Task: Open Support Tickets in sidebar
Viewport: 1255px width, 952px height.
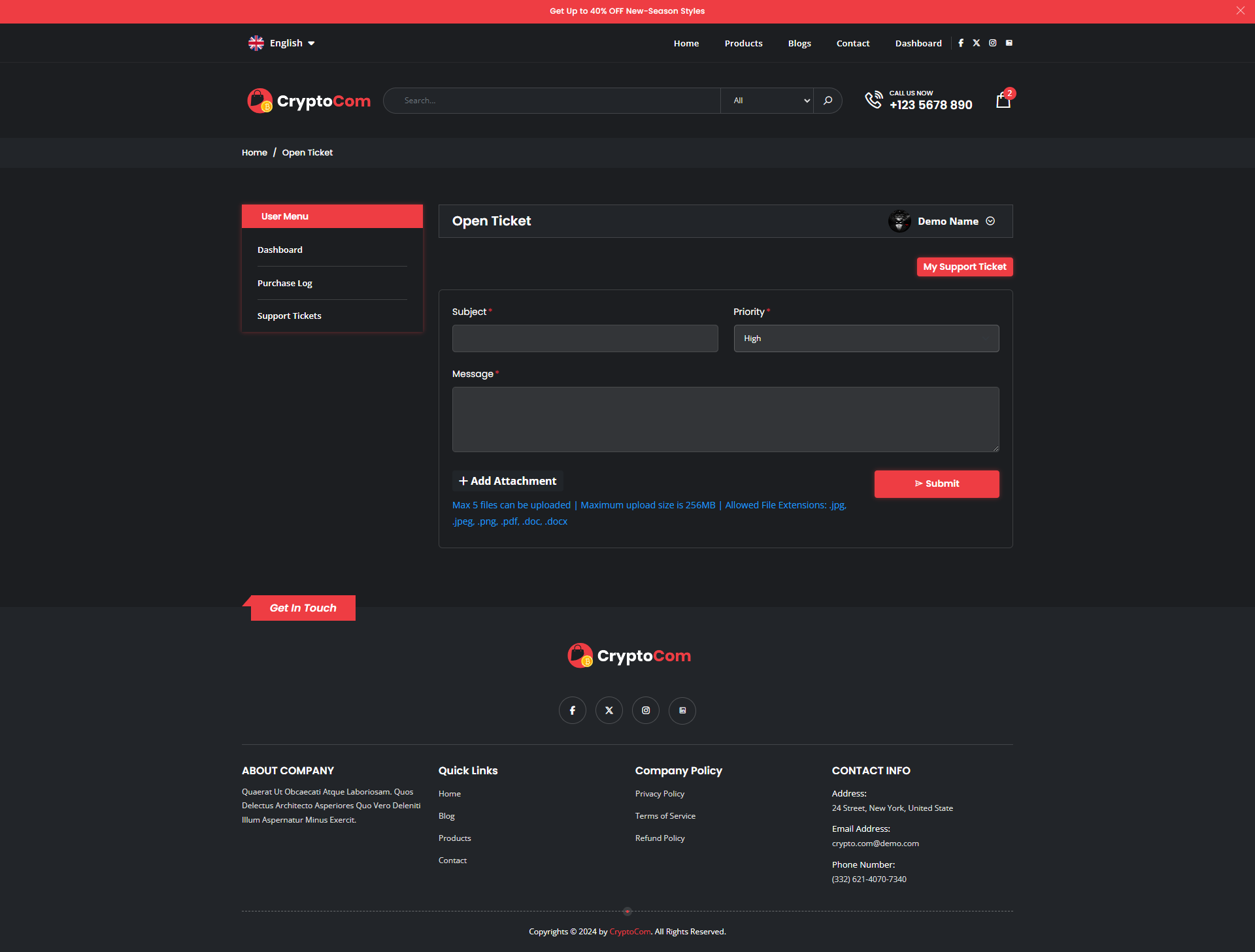Action: coord(289,316)
